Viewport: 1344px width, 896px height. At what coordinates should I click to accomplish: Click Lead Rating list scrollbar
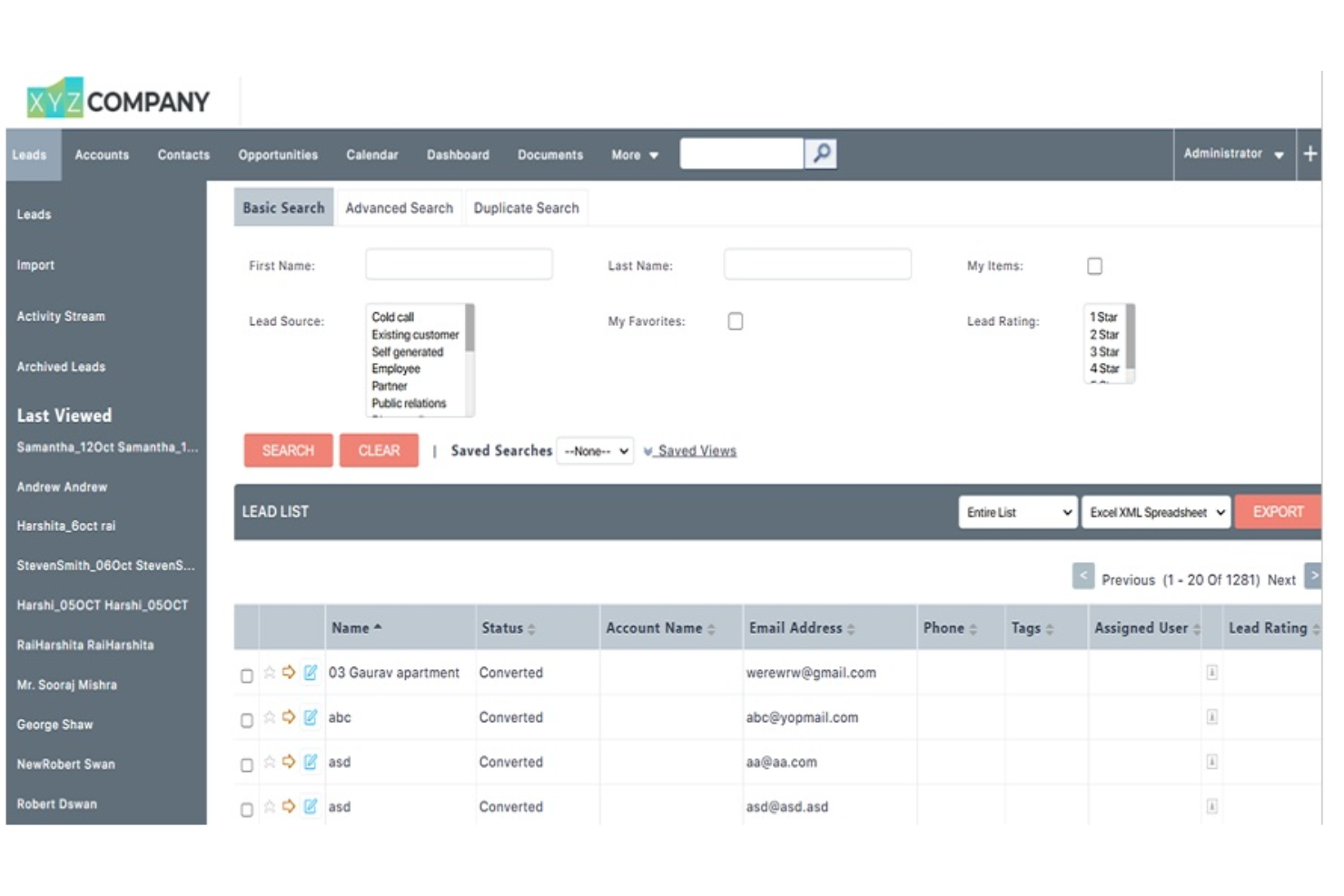1131,342
